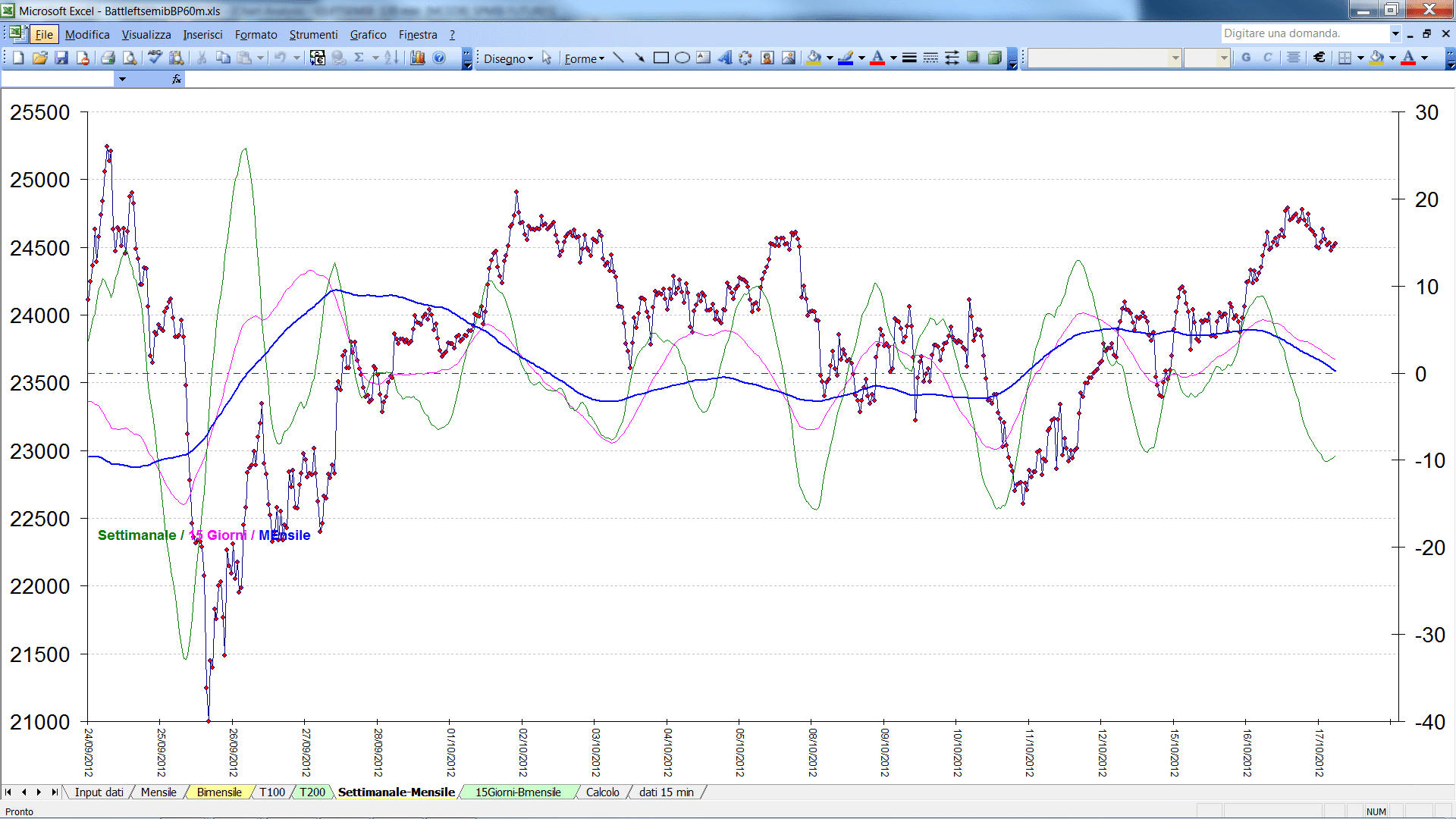Switch to the Calcolo sheet tab
This screenshot has width=1456, height=819.
(603, 792)
